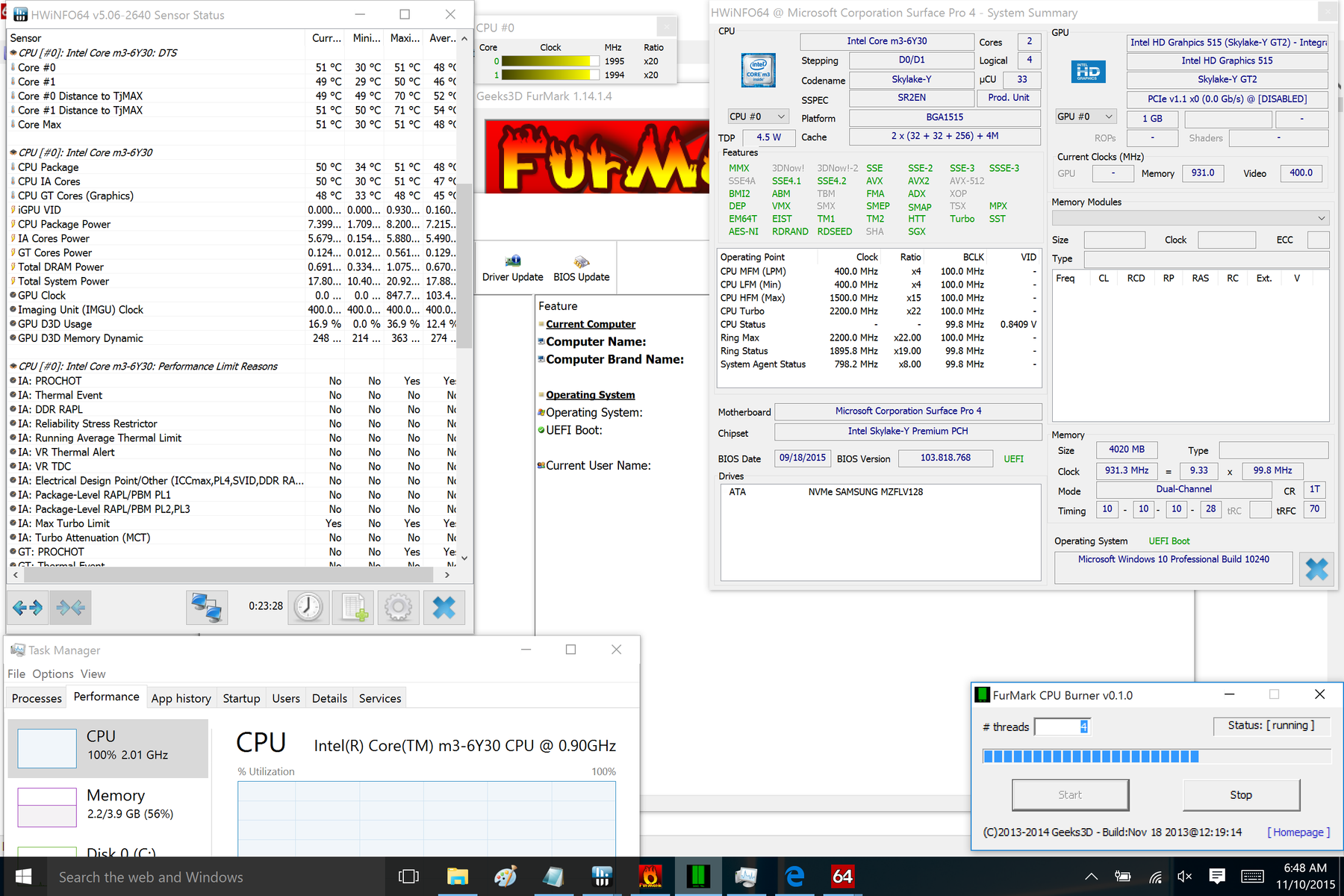Open the touch keyboard tray icon

click(1252, 877)
